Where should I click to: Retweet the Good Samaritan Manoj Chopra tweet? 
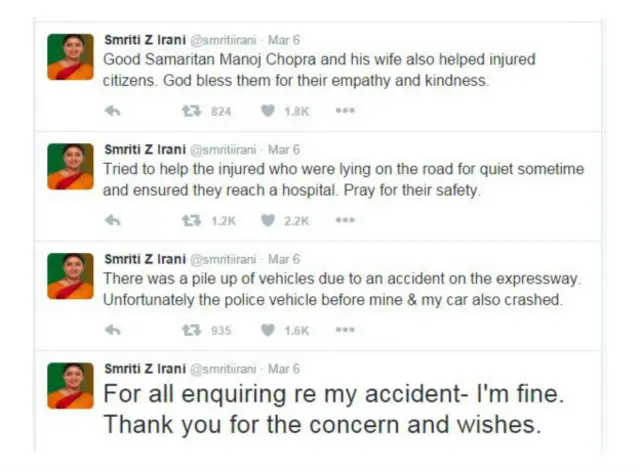click(188, 111)
